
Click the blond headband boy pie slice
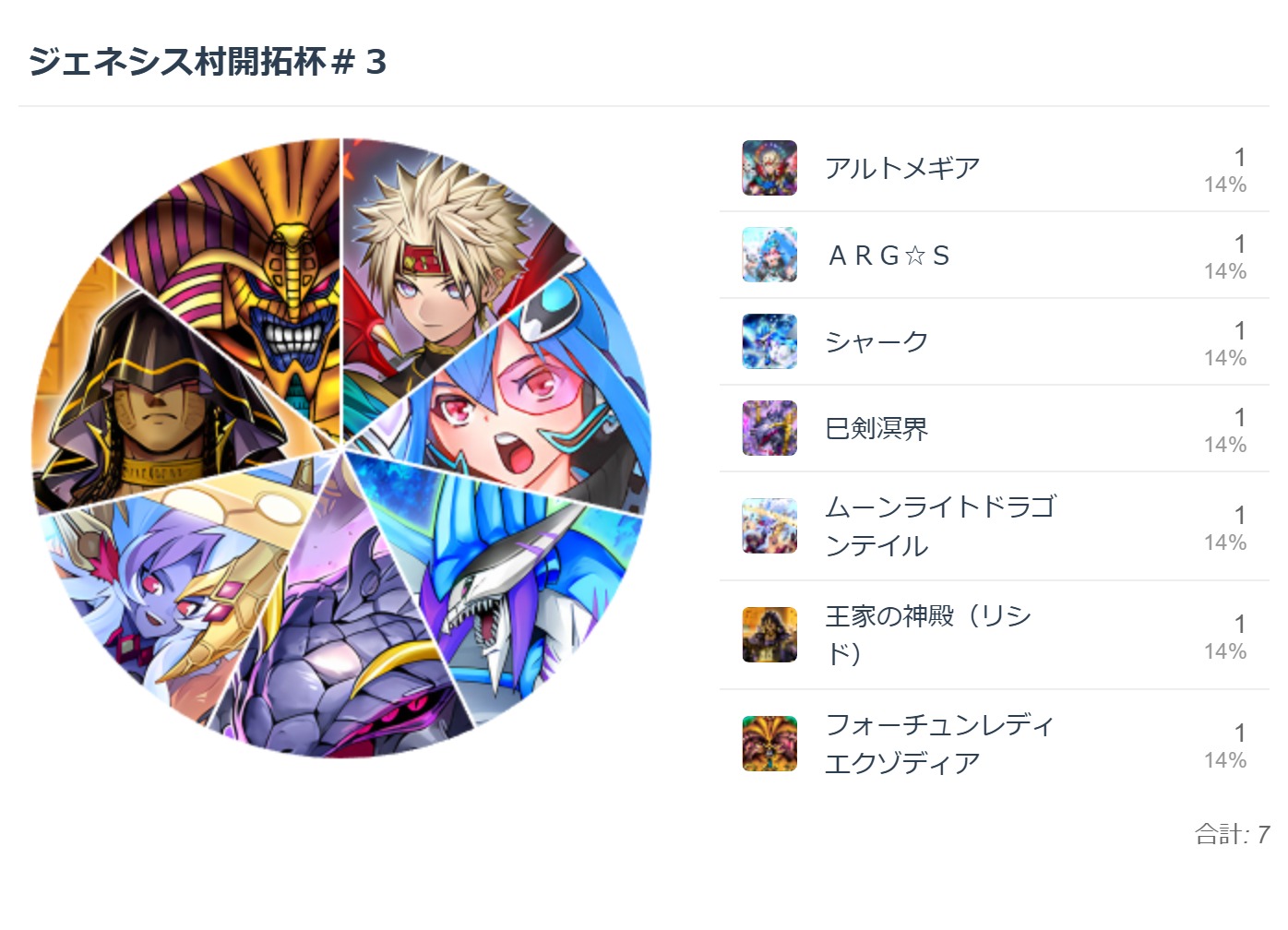434,268
